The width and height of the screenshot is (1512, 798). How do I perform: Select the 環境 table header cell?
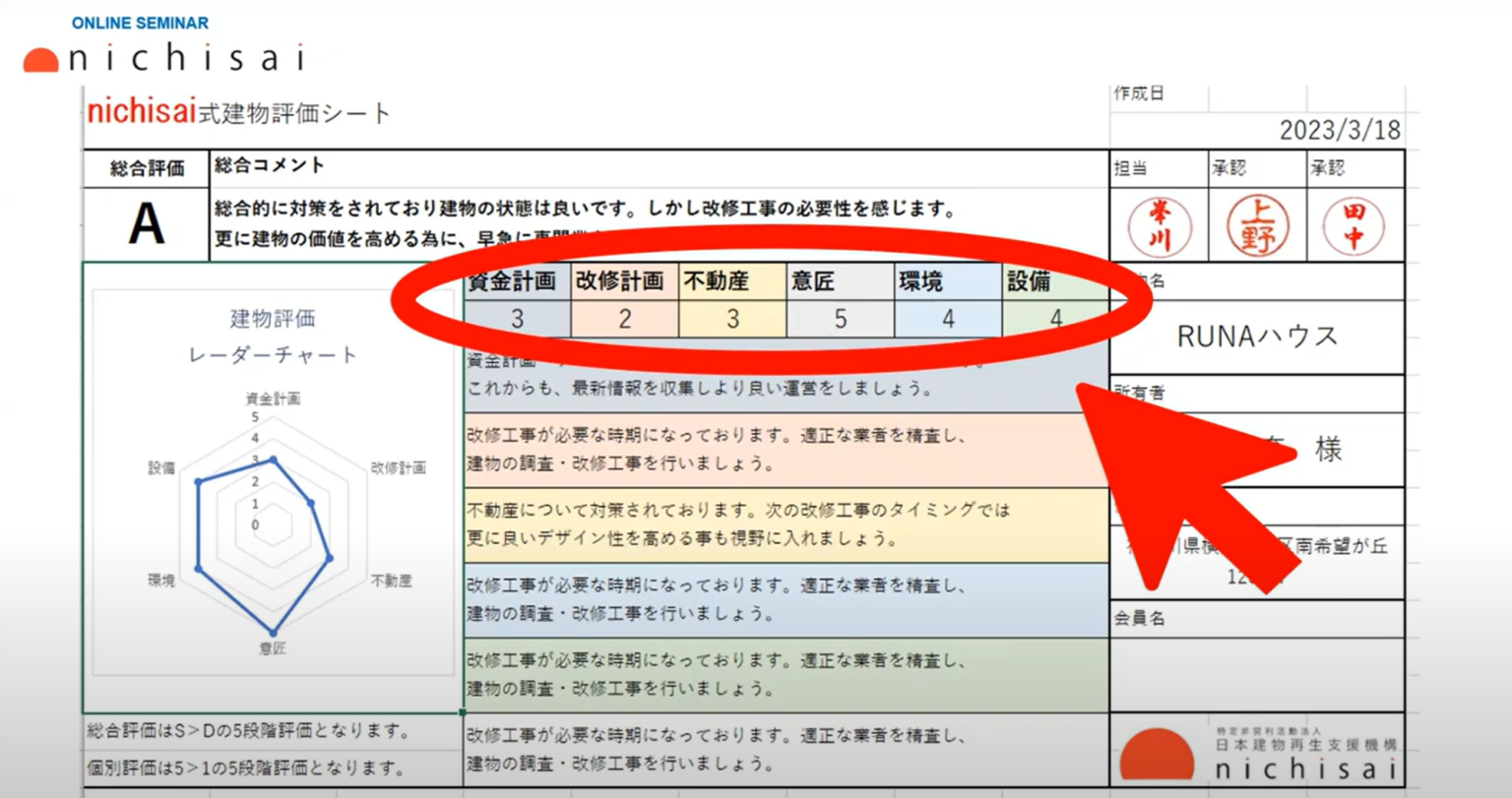(x=948, y=281)
